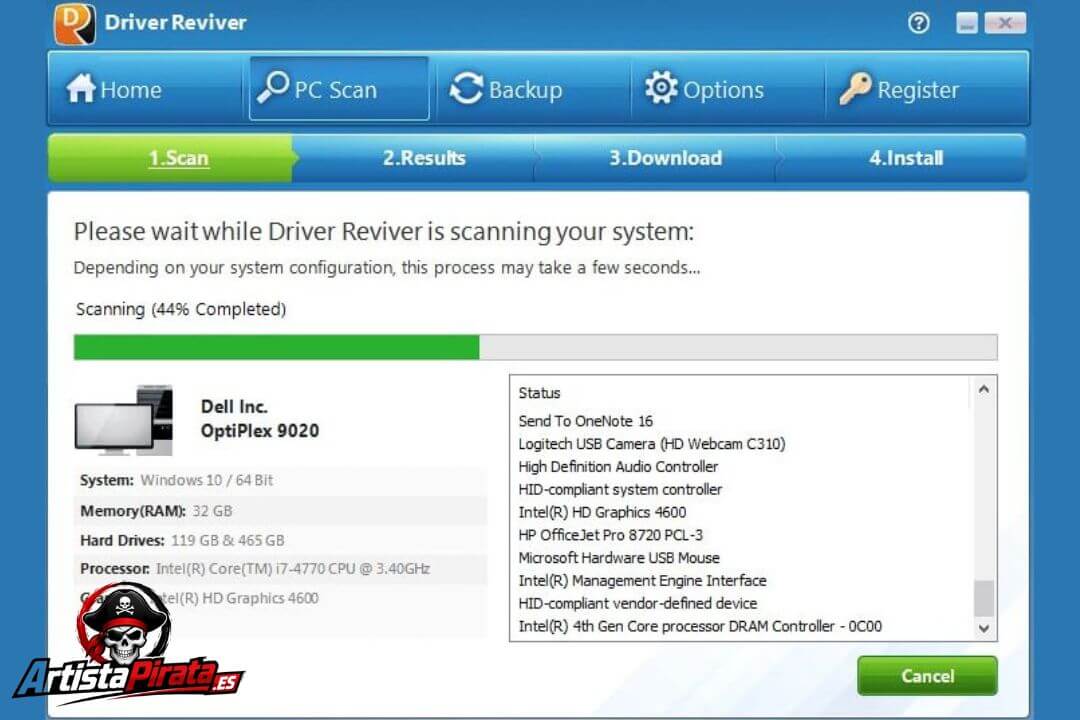Click the status list scroll down arrow
The width and height of the screenshot is (1080, 720).
[x=984, y=628]
